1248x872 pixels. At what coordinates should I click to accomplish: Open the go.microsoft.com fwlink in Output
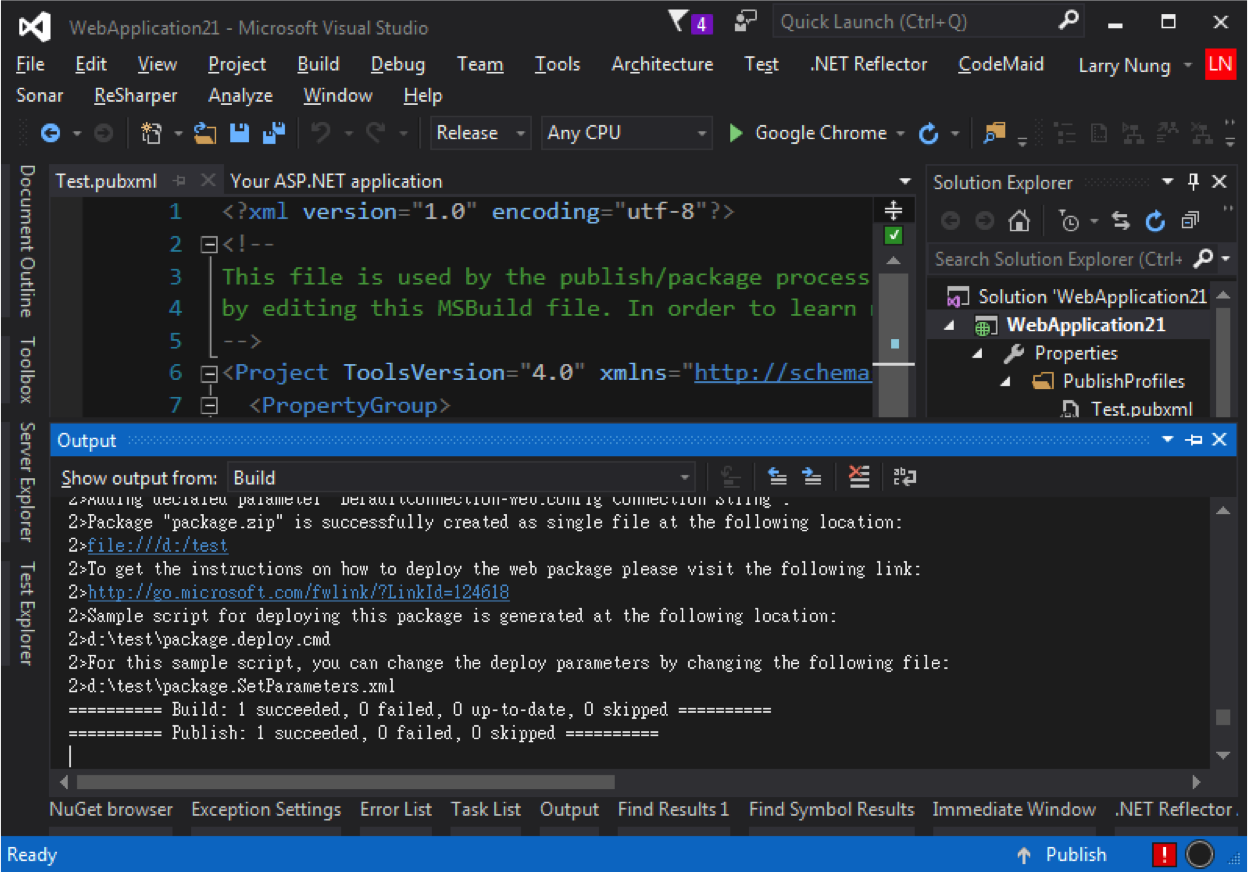tap(298, 593)
